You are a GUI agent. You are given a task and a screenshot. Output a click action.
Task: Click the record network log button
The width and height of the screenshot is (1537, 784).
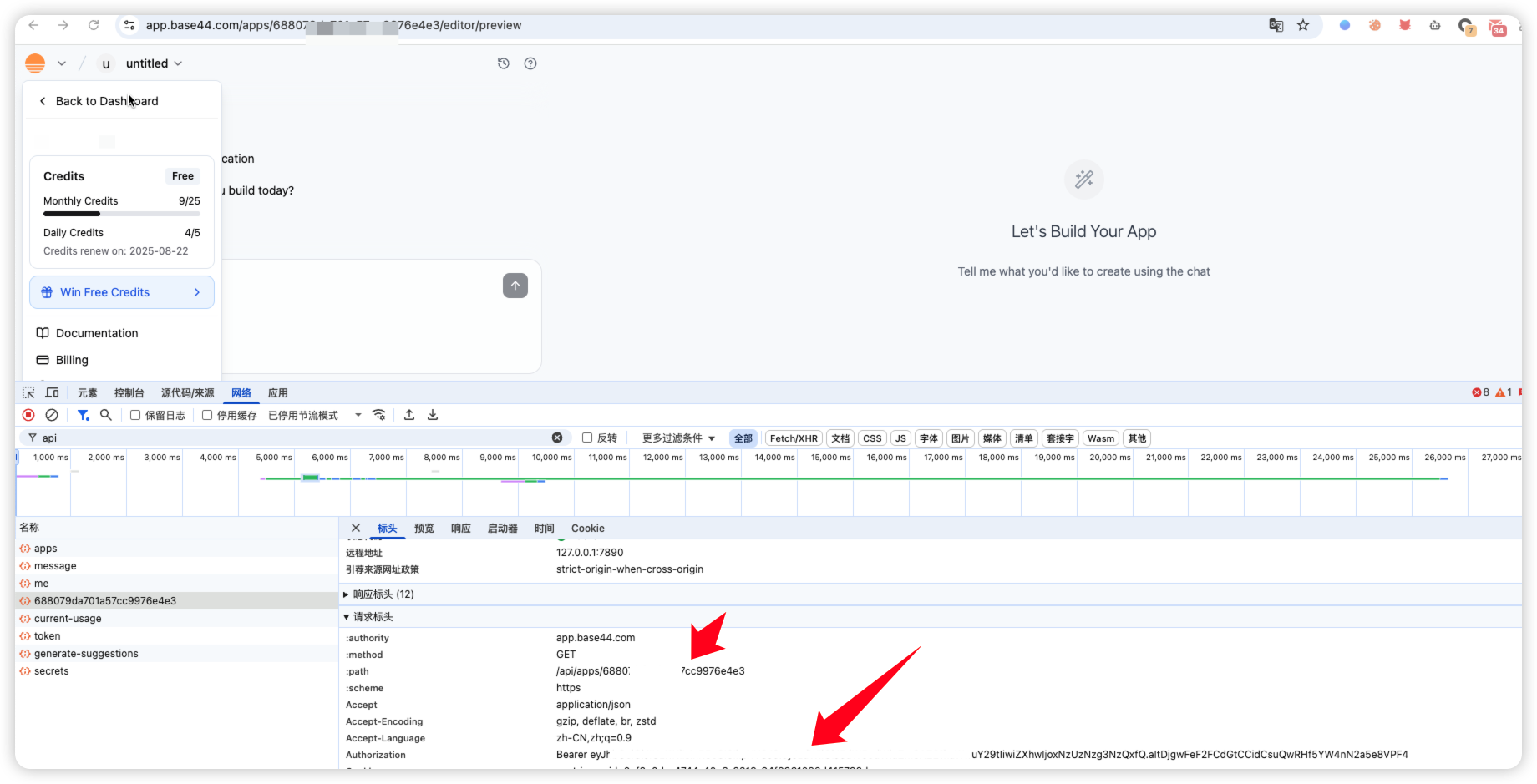click(28, 415)
